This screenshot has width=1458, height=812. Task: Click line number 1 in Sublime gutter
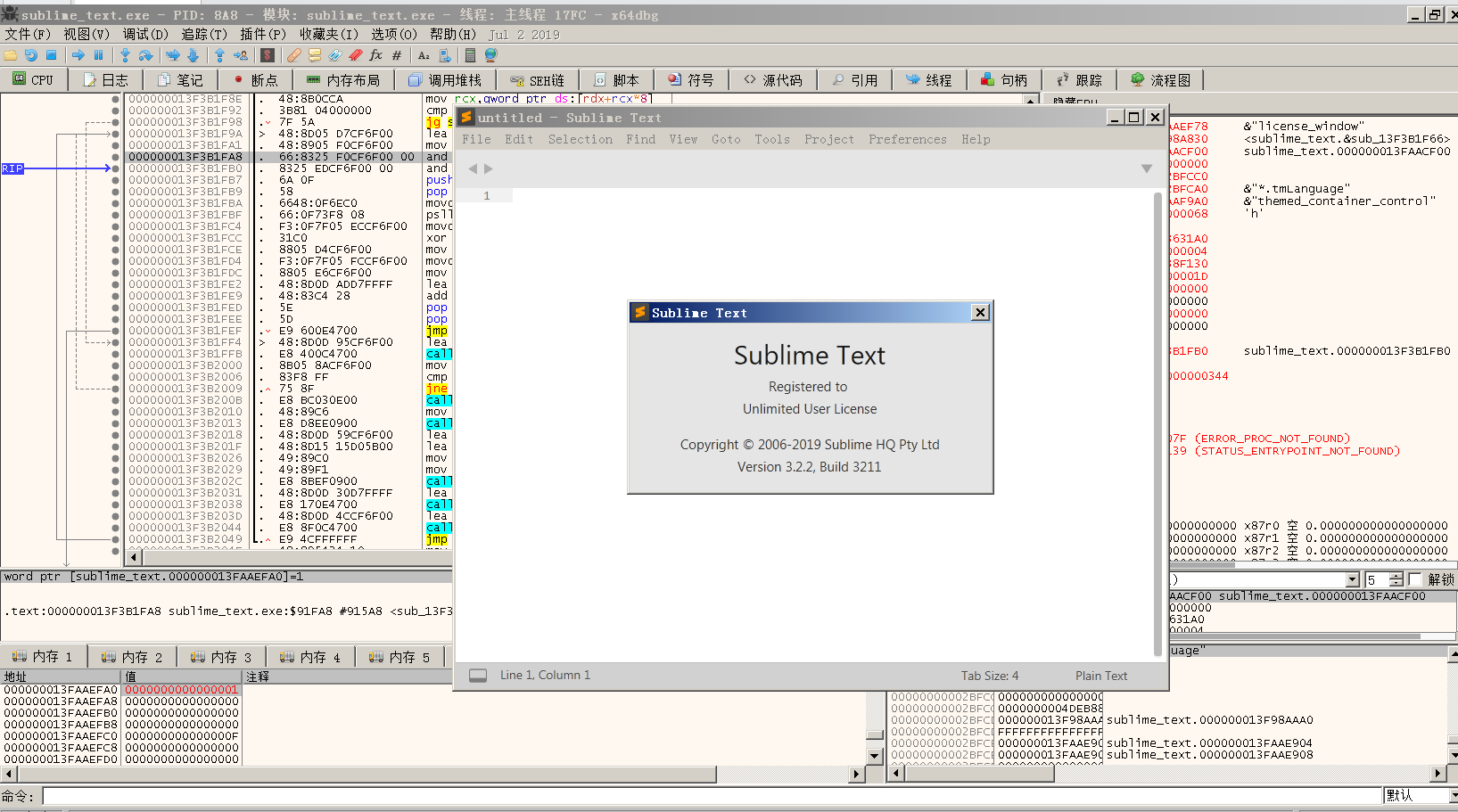point(487,195)
